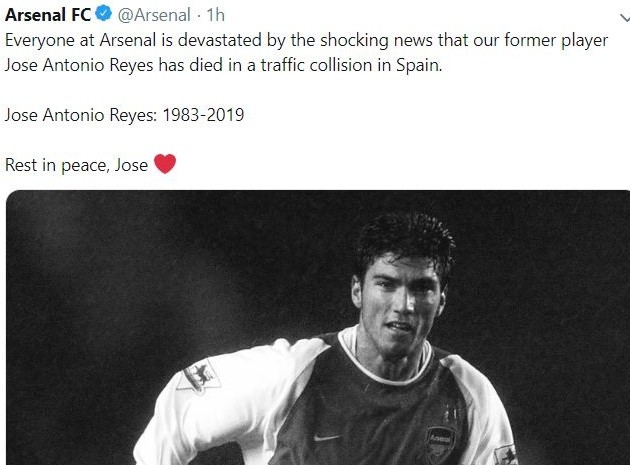This screenshot has width=630, height=465.
Task: Click the "Jose Antonio Reyes: 1983-2019" line
Action: pos(125,115)
